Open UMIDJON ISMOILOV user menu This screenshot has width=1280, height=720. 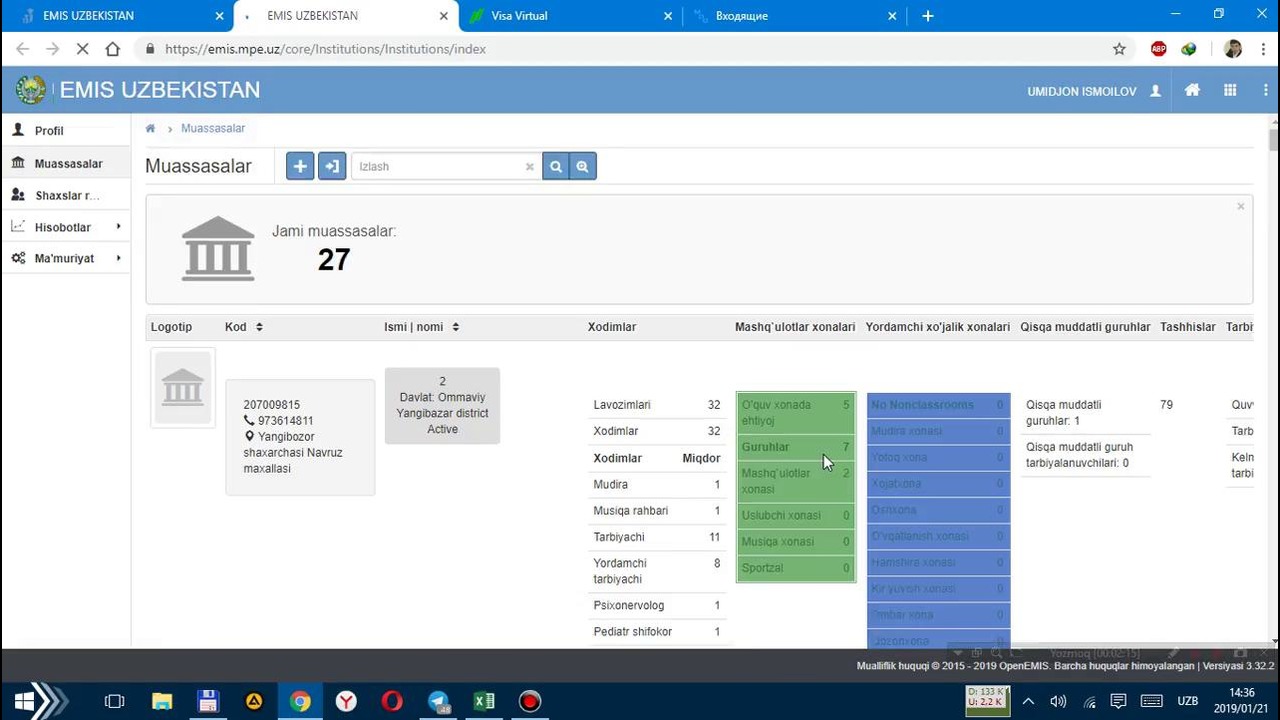pos(1093,91)
